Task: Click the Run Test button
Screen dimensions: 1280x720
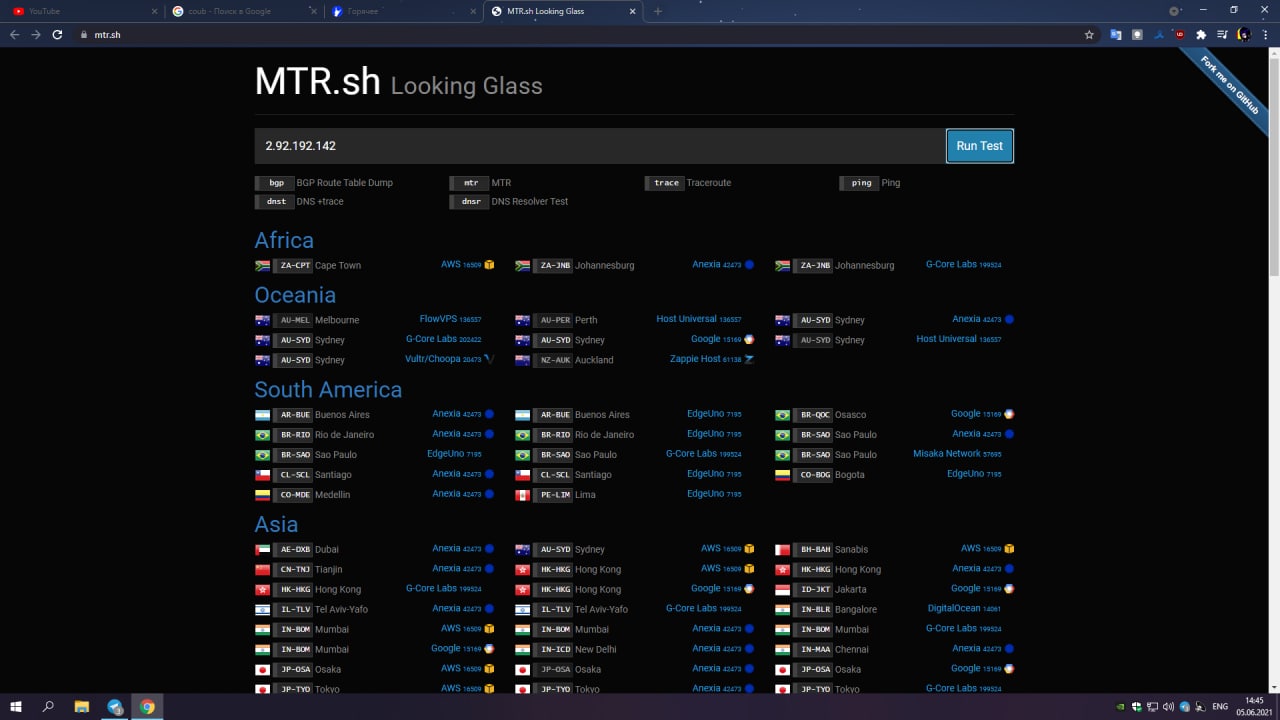Action: (980, 146)
